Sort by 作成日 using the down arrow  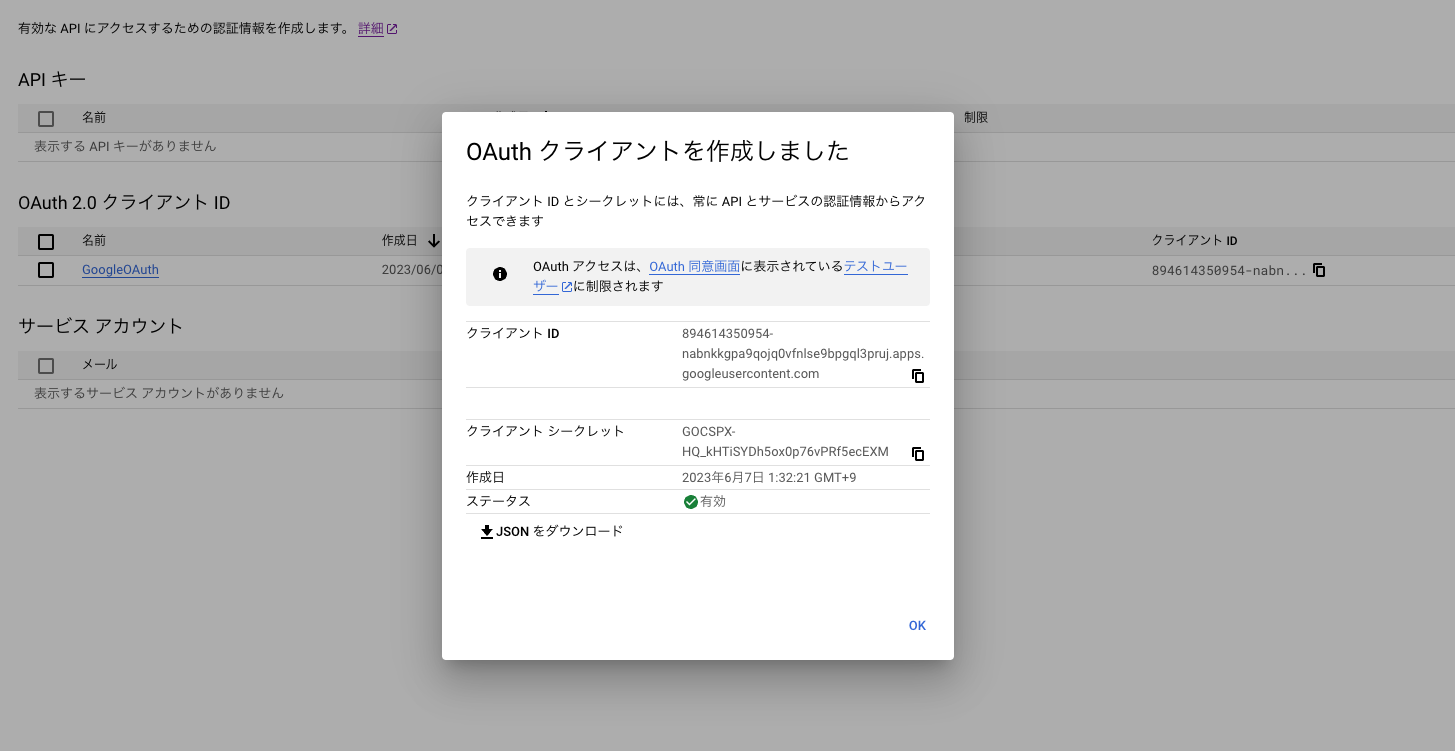click(433, 241)
